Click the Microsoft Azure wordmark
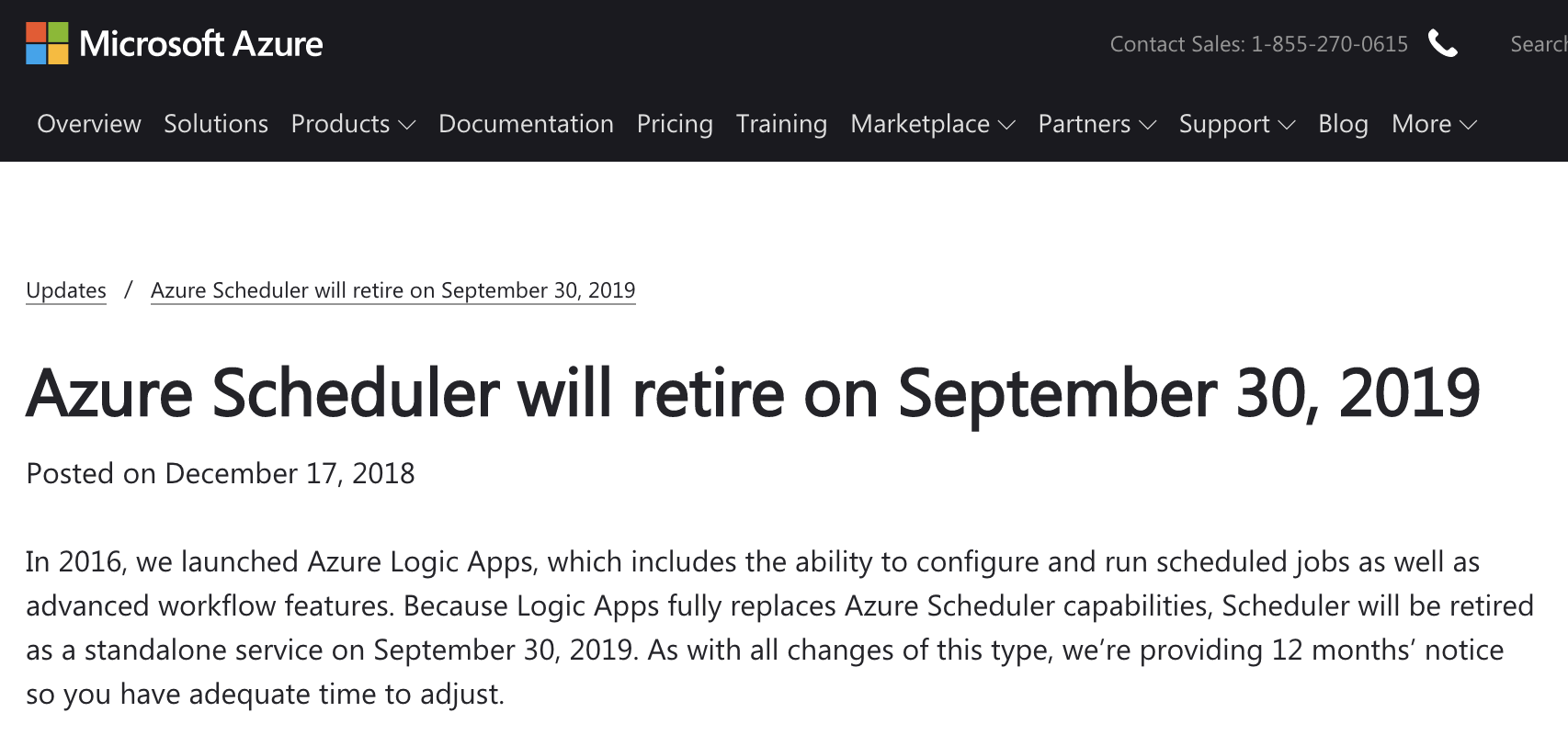 [202, 43]
